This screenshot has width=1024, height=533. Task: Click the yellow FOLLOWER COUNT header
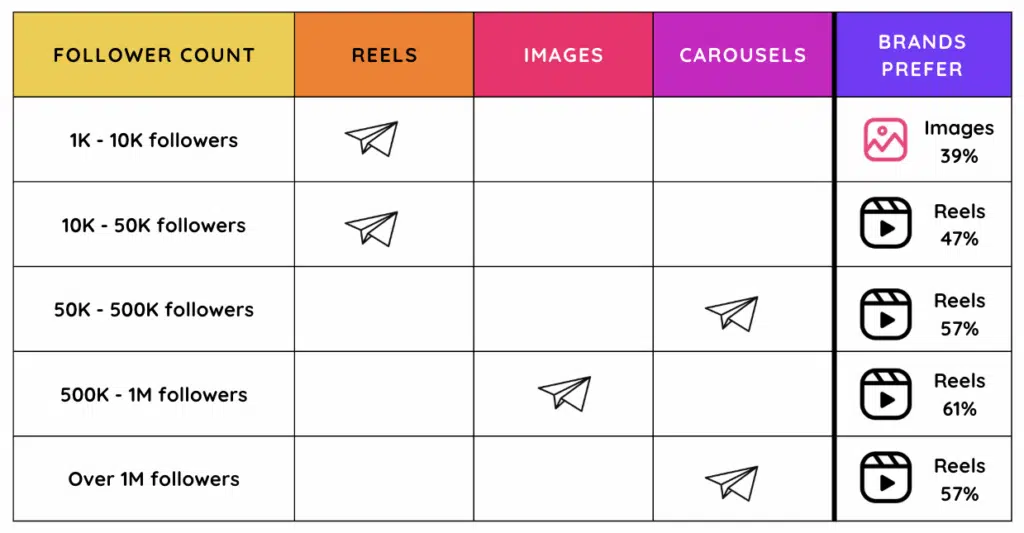[154, 55]
